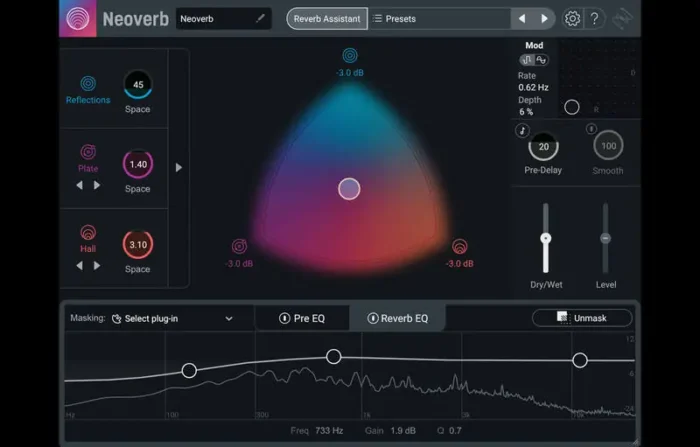The image size is (700, 447).
Task: Click the Reflections engine icon
Action: tap(88, 84)
